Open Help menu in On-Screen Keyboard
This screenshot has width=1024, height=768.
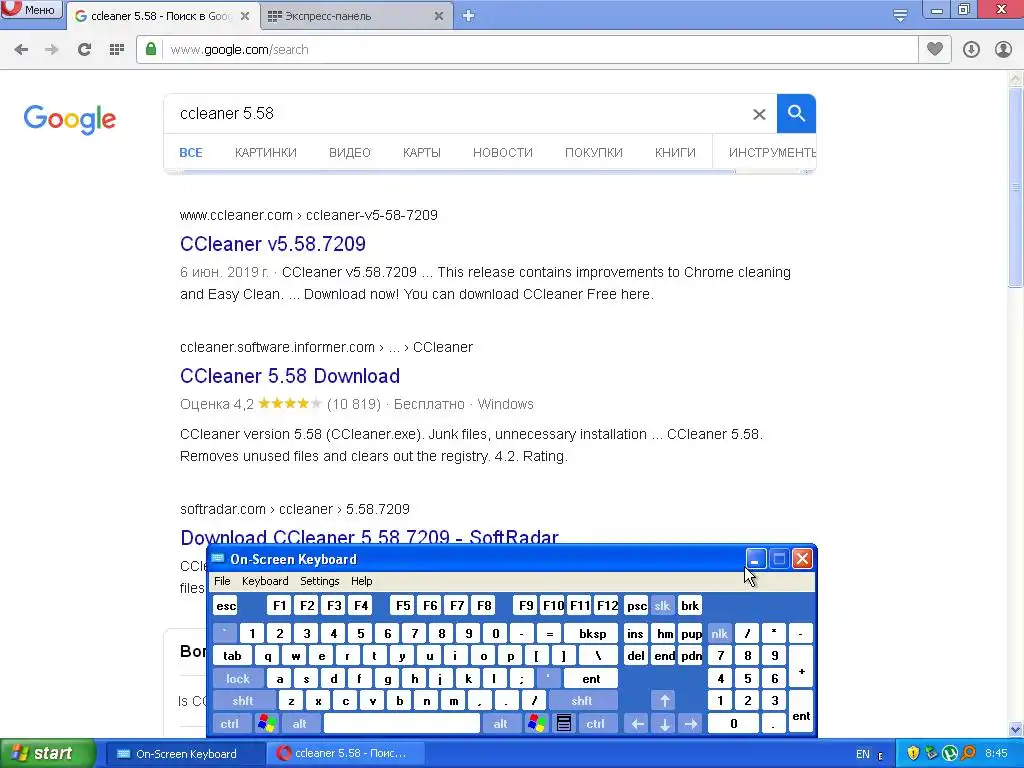coord(362,581)
